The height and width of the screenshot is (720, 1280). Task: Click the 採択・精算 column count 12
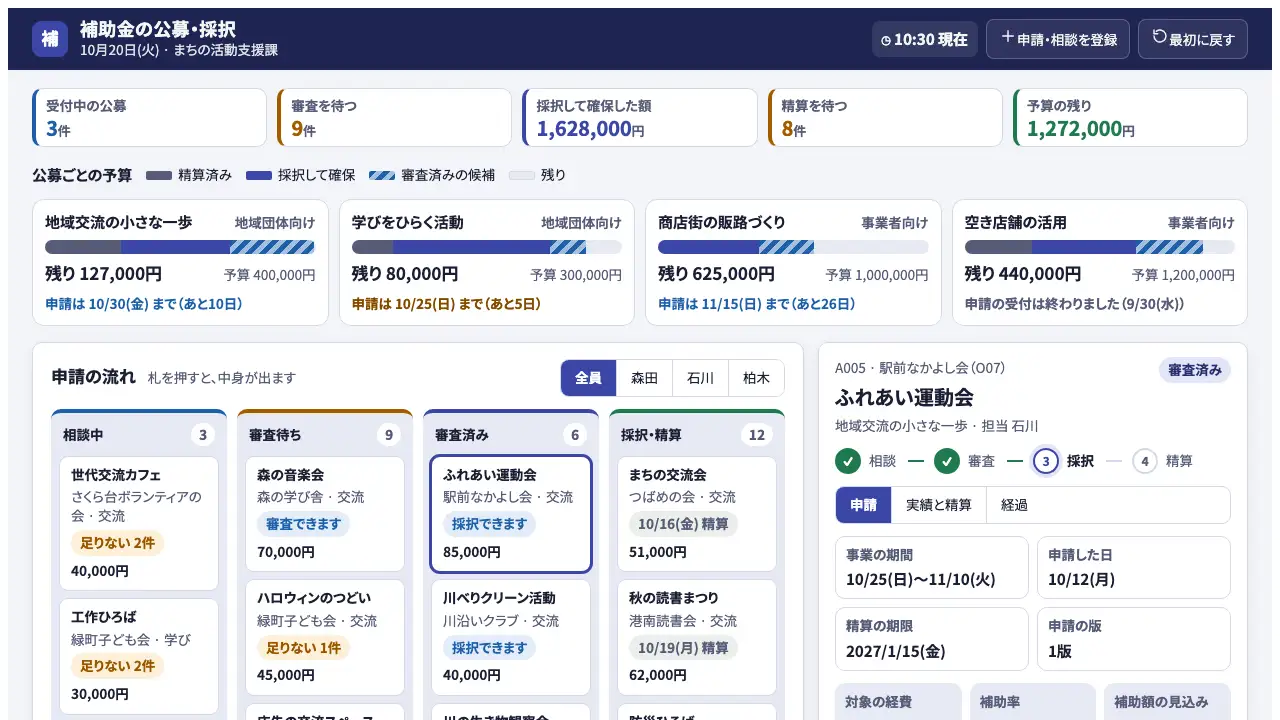coord(757,435)
